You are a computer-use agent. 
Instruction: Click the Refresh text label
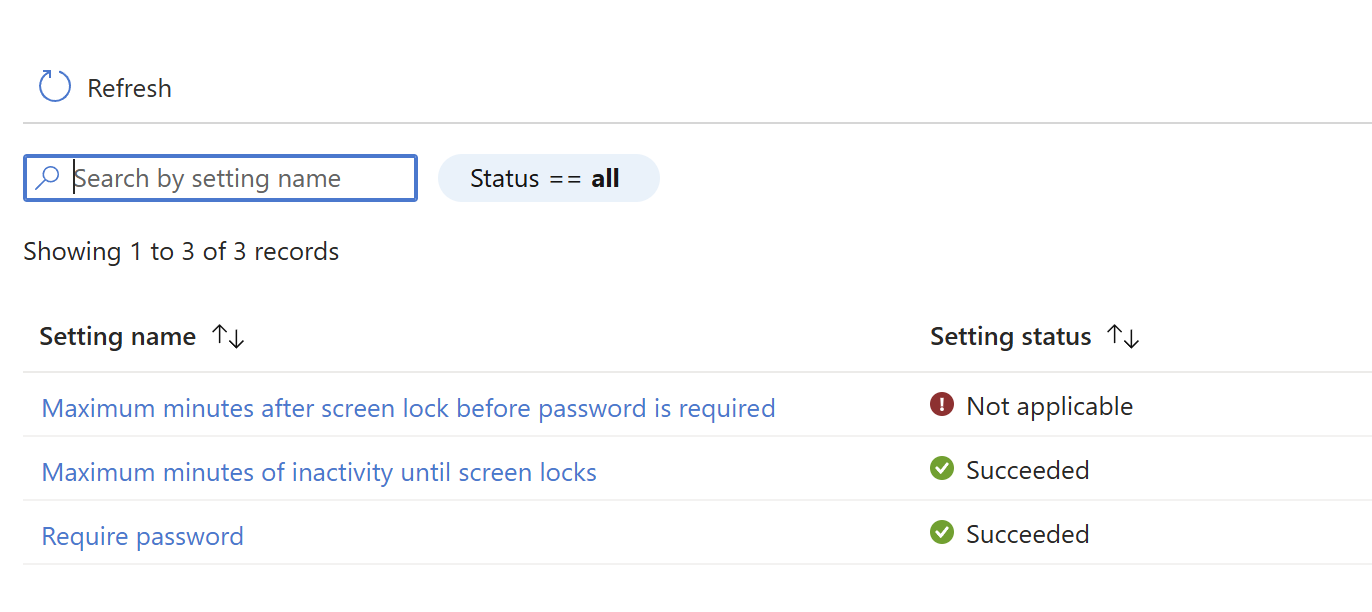129,88
